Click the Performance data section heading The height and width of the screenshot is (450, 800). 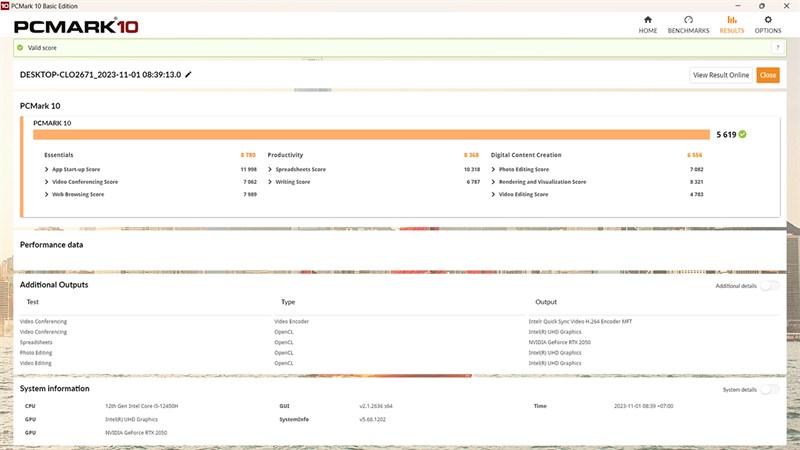[x=52, y=244]
